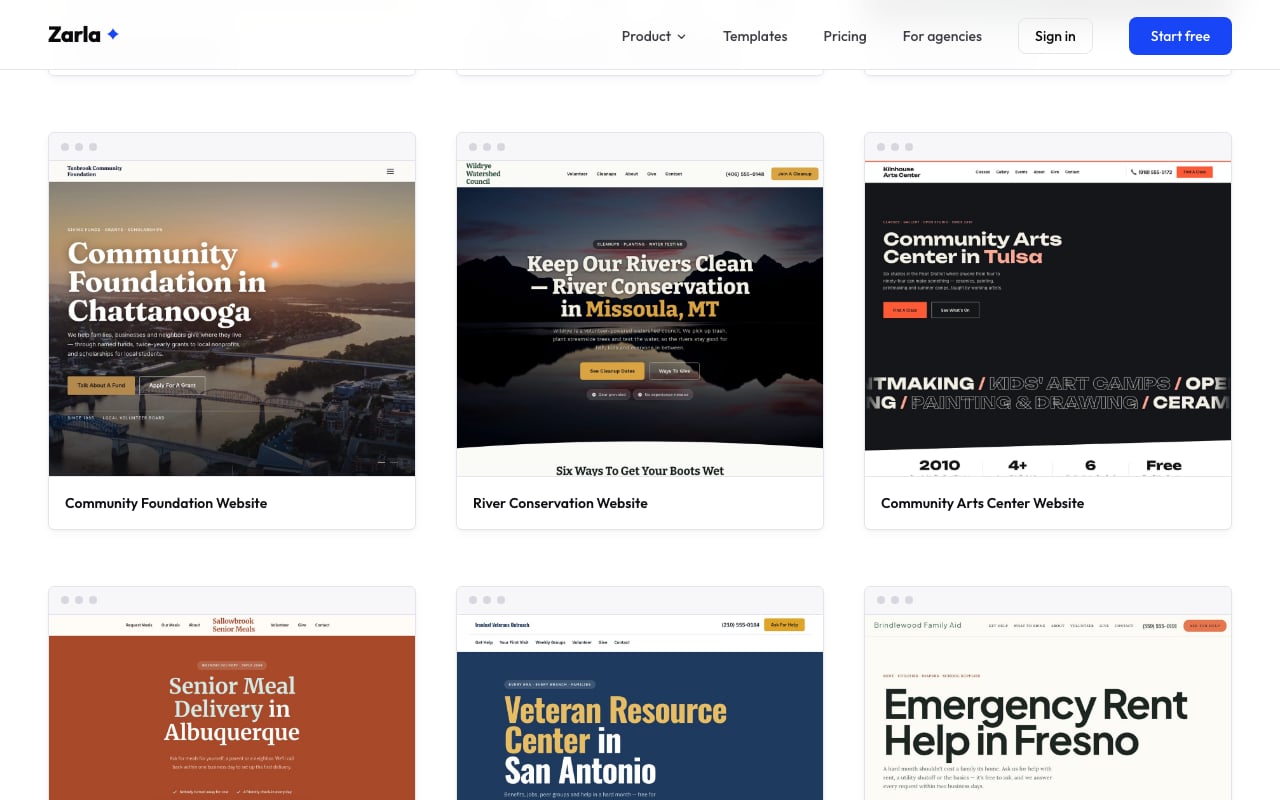The width and height of the screenshot is (1280, 800).
Task: Expand the Product dropdown menu
Action: click(x=654, y=36)
